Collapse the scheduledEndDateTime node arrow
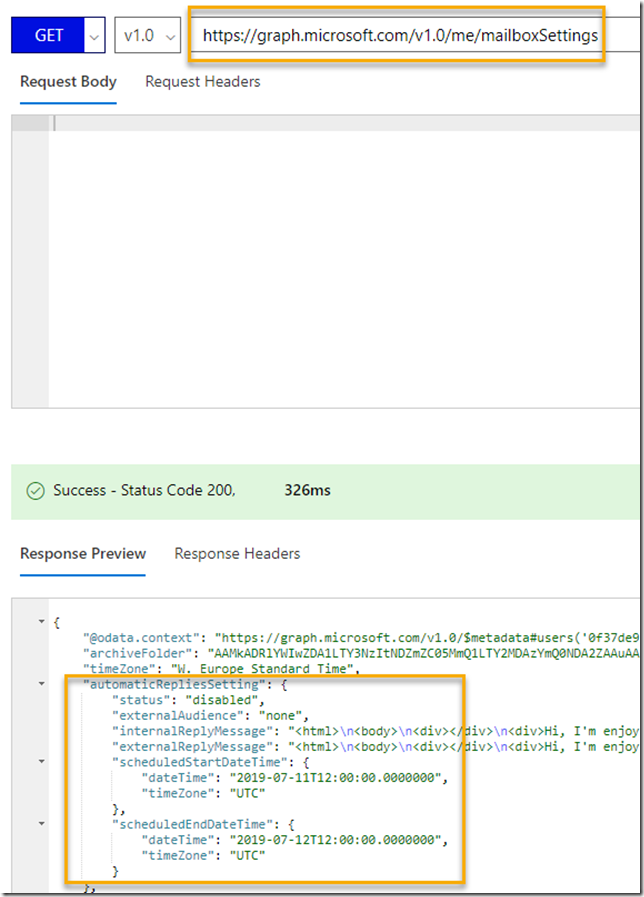644x897 pixels. coord(41,824)
